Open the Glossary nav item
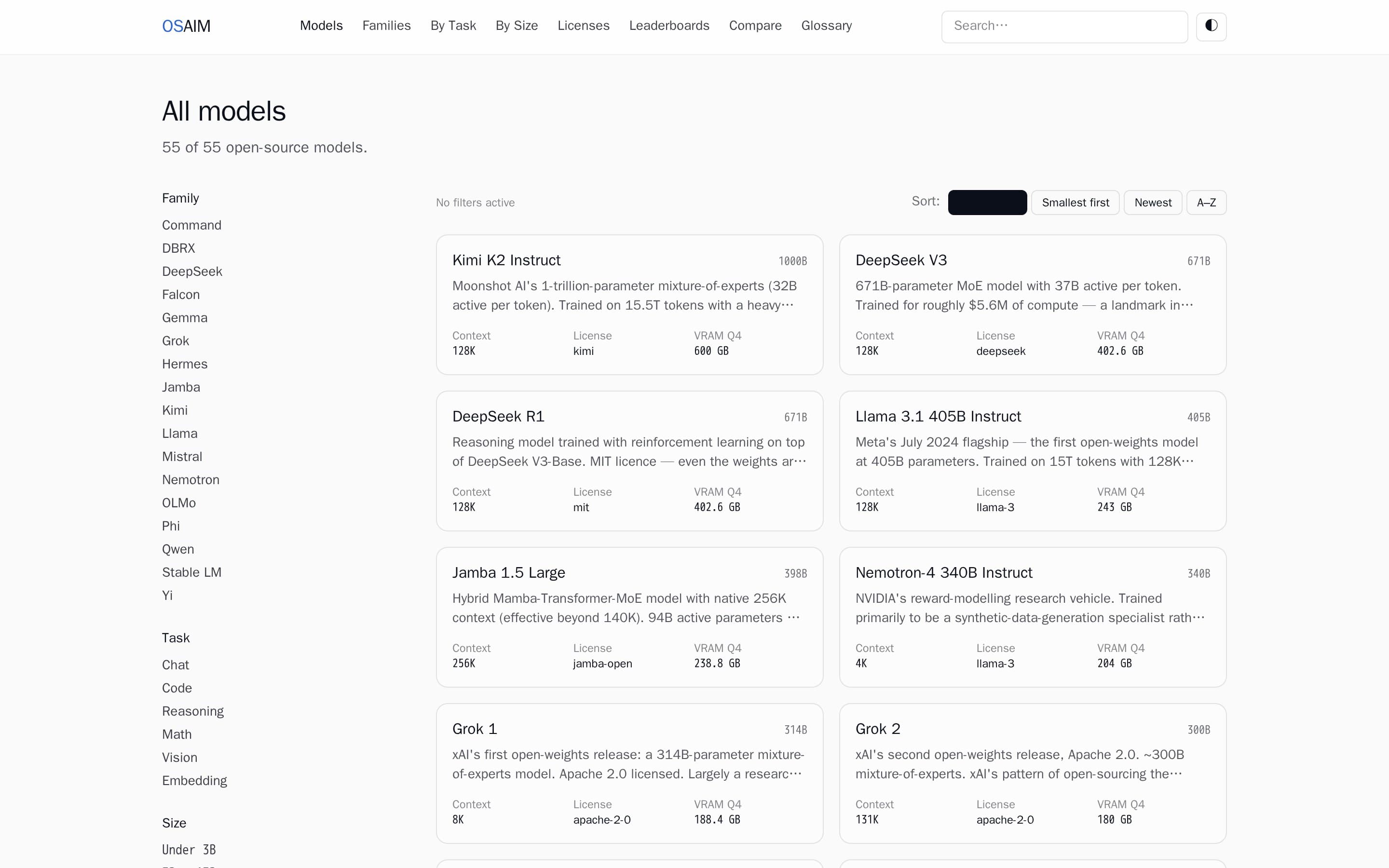The width and height of the screenshot is (1389, 868). (x=827, y=26)
